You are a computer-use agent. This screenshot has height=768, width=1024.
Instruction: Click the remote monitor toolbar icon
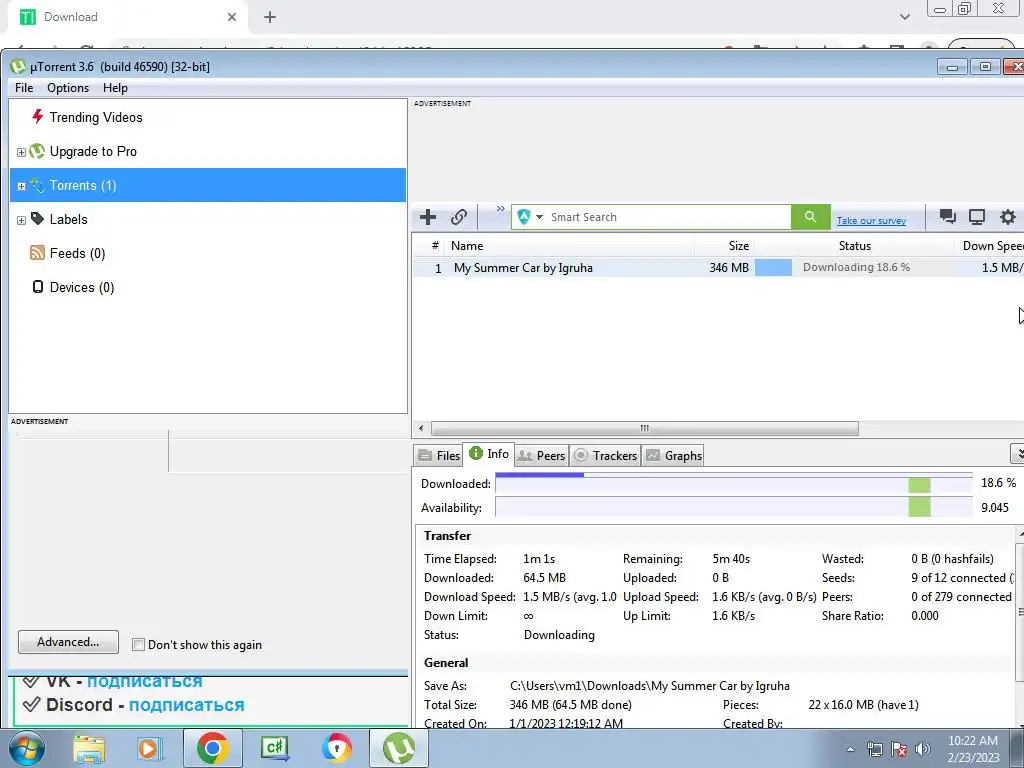pos(977,217)
